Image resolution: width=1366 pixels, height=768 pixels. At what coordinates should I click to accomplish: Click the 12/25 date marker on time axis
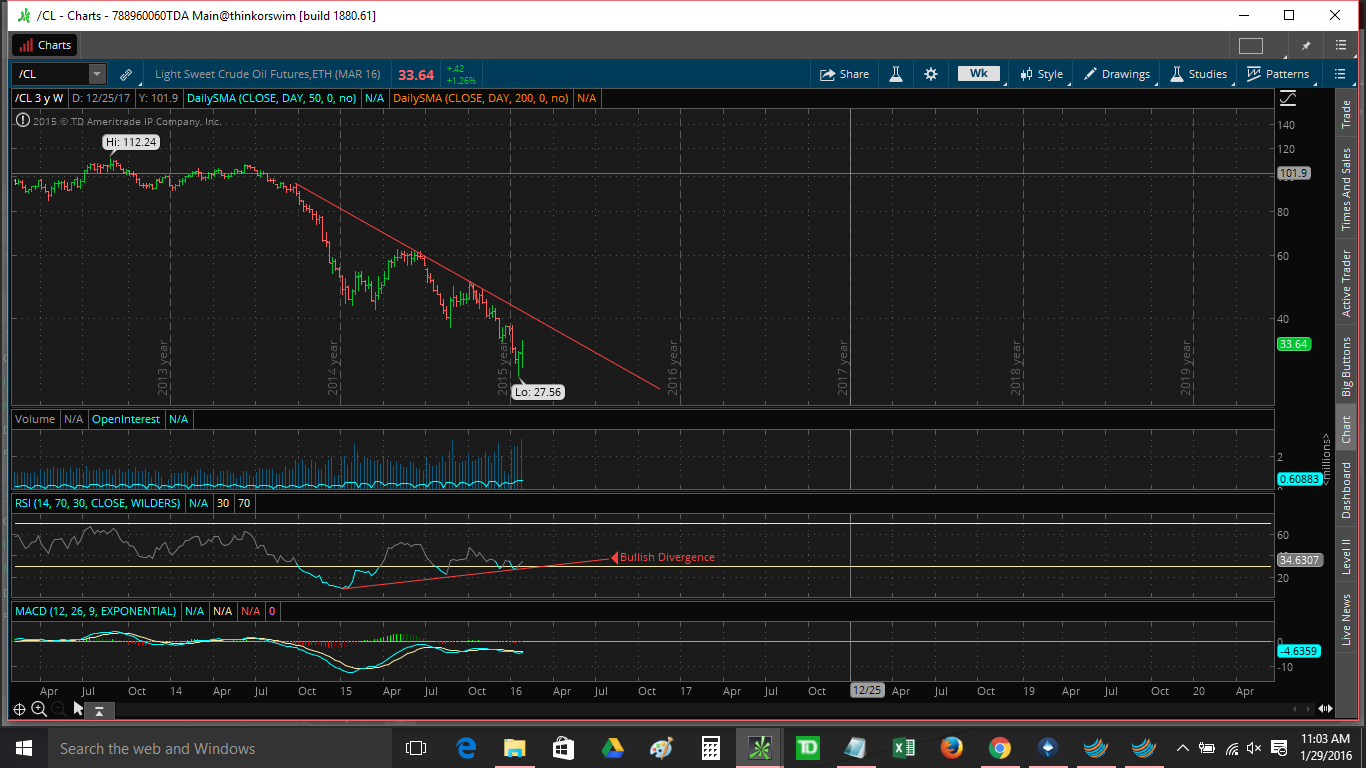pos(866,690)
